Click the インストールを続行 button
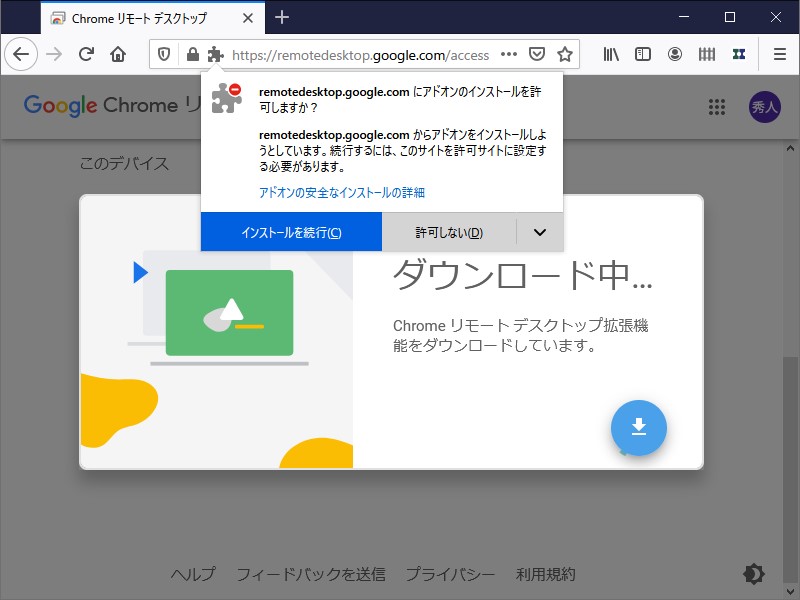The height and width of the screenshot is (600, 800). click(291, 232)
